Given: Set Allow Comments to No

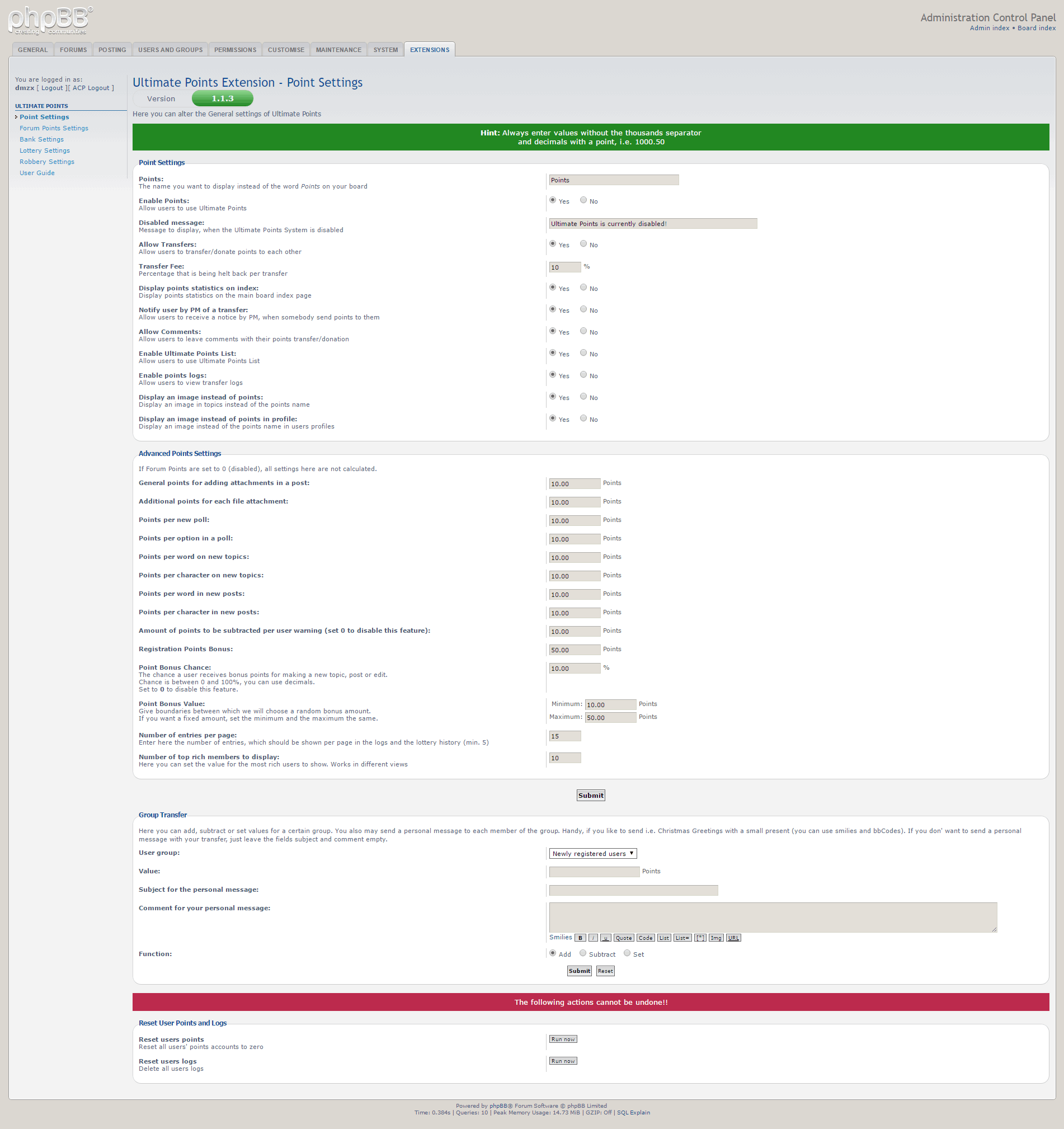Looking at the screenshot, I should point(583,331).
